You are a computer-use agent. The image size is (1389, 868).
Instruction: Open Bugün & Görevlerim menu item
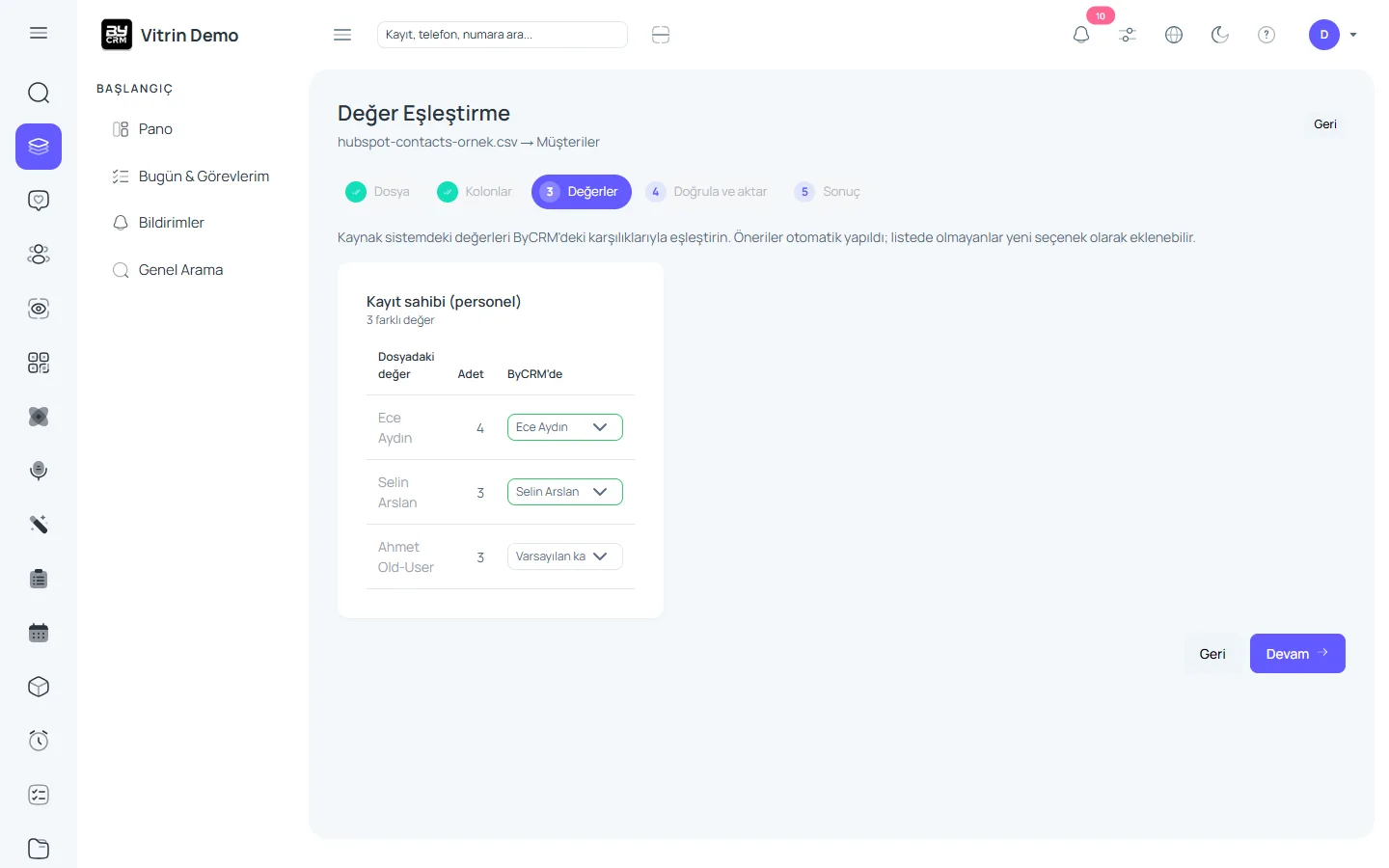tap(193, 176)
